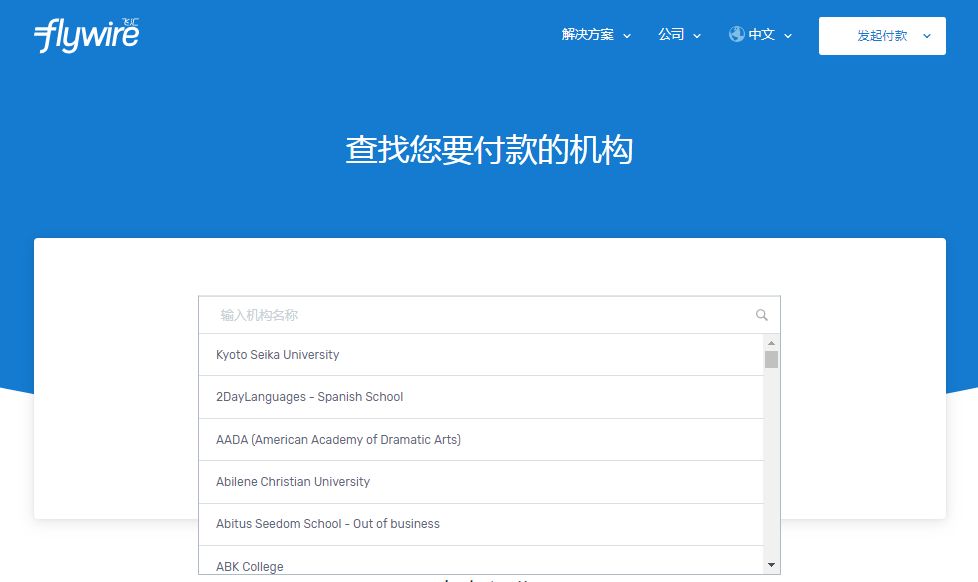Select Kyoto Seika University from list

[x=278, y=354]
